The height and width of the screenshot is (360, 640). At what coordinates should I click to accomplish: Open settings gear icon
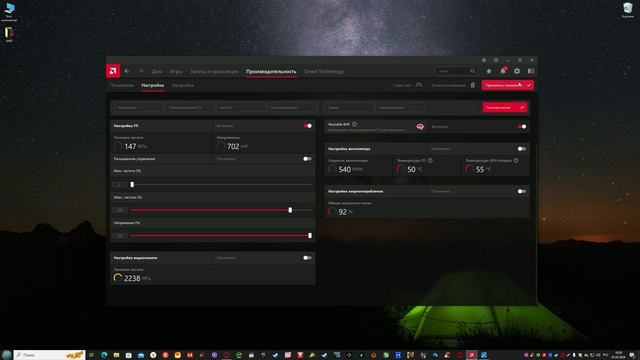coord(517,71)
